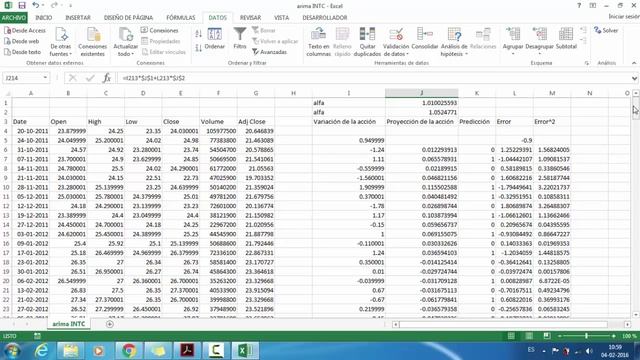Open De otras fuentes dropdown
Image resolution: width=640 pixels, height=360 pixels.
pos(61,42)
